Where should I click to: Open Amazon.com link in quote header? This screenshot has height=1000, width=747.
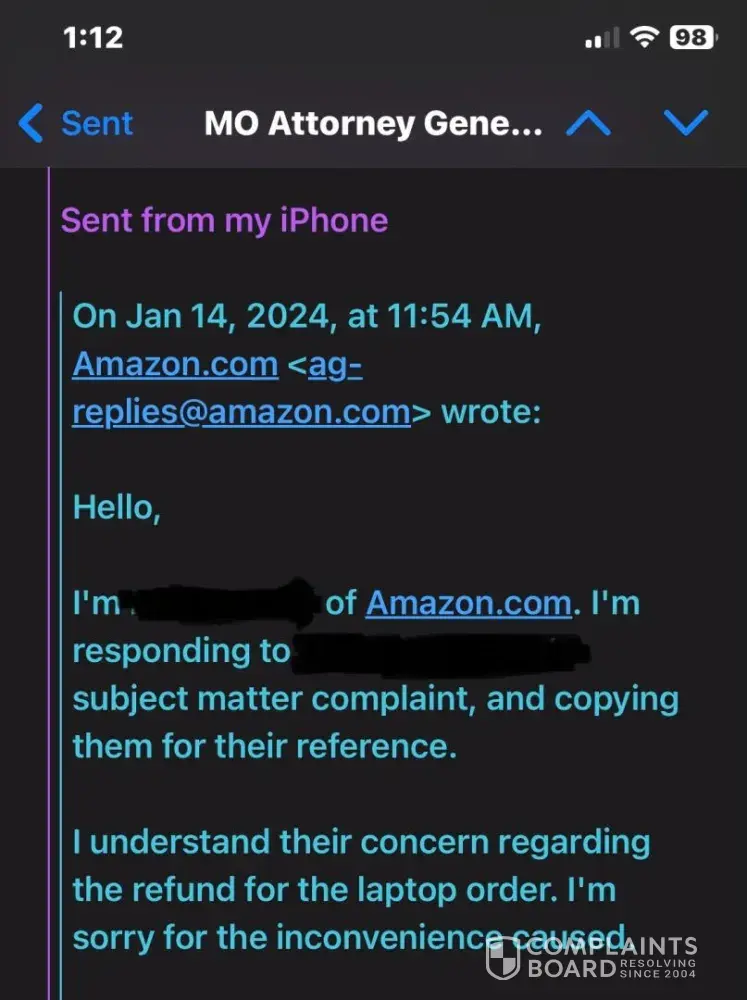[175, 365]
